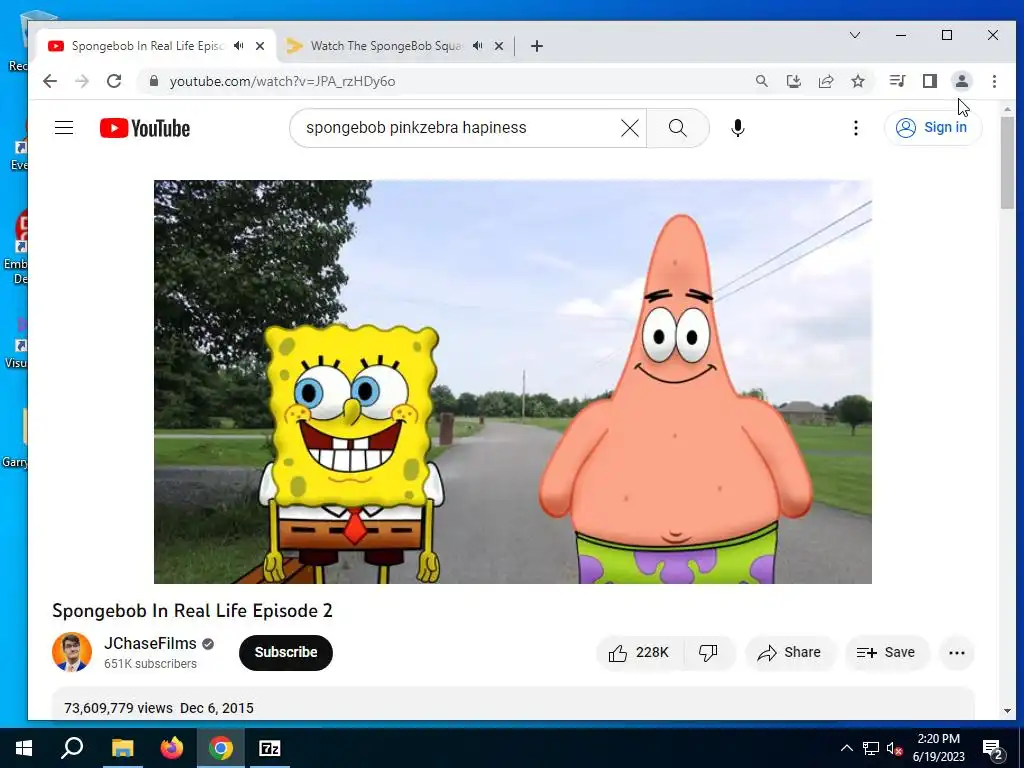The image size is (1024, 768).
Task: Open Chrome three-dot menu
Action: pos(995,81)
